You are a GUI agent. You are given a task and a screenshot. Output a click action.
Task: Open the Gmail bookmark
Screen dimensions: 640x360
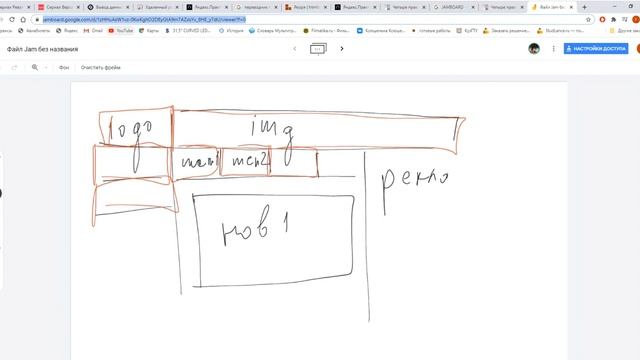point(93,31)
